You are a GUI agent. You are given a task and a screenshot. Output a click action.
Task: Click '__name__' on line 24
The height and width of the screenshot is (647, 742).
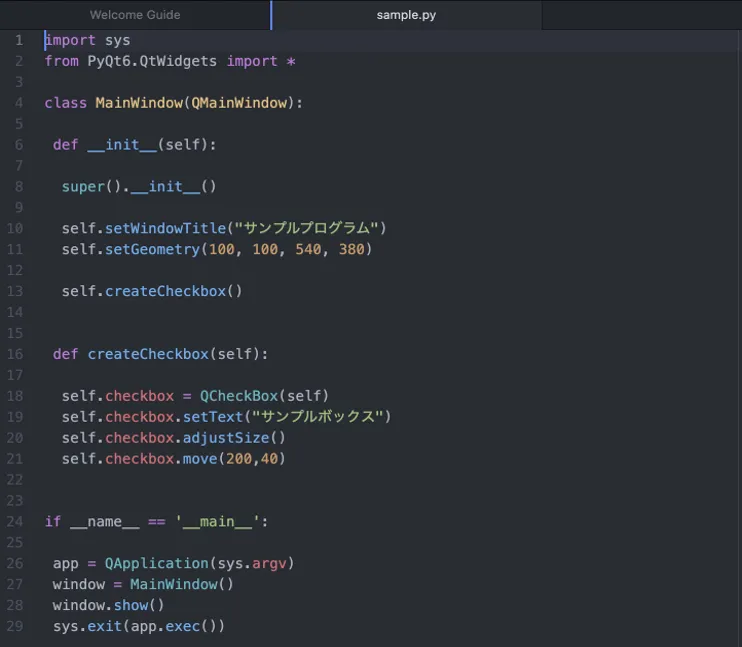click(x=105, y=522)
